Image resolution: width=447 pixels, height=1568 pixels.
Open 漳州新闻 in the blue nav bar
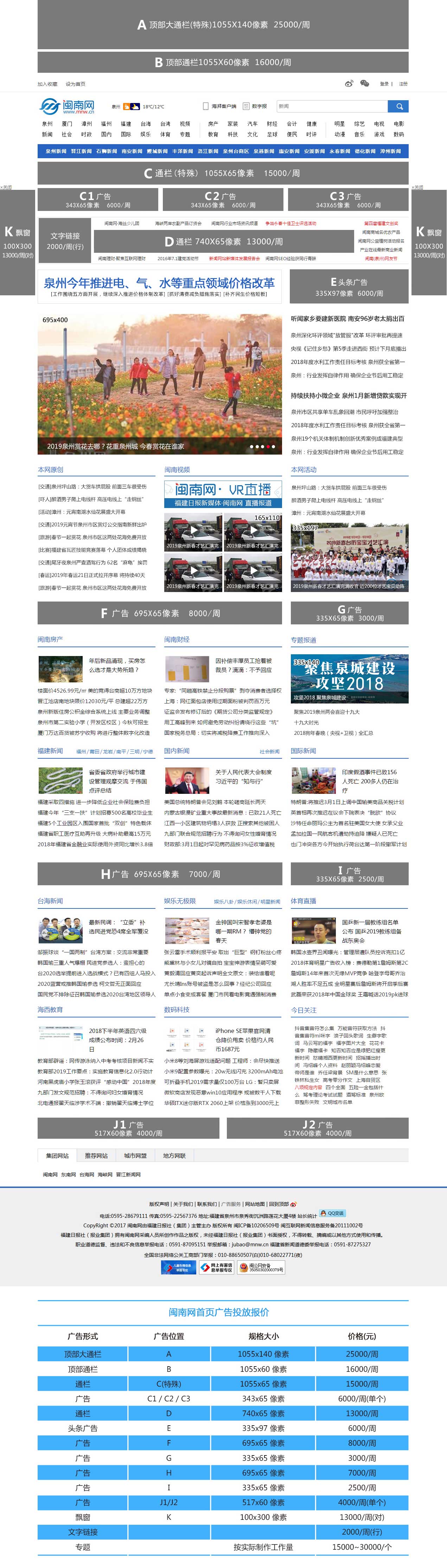click(390, 151)
